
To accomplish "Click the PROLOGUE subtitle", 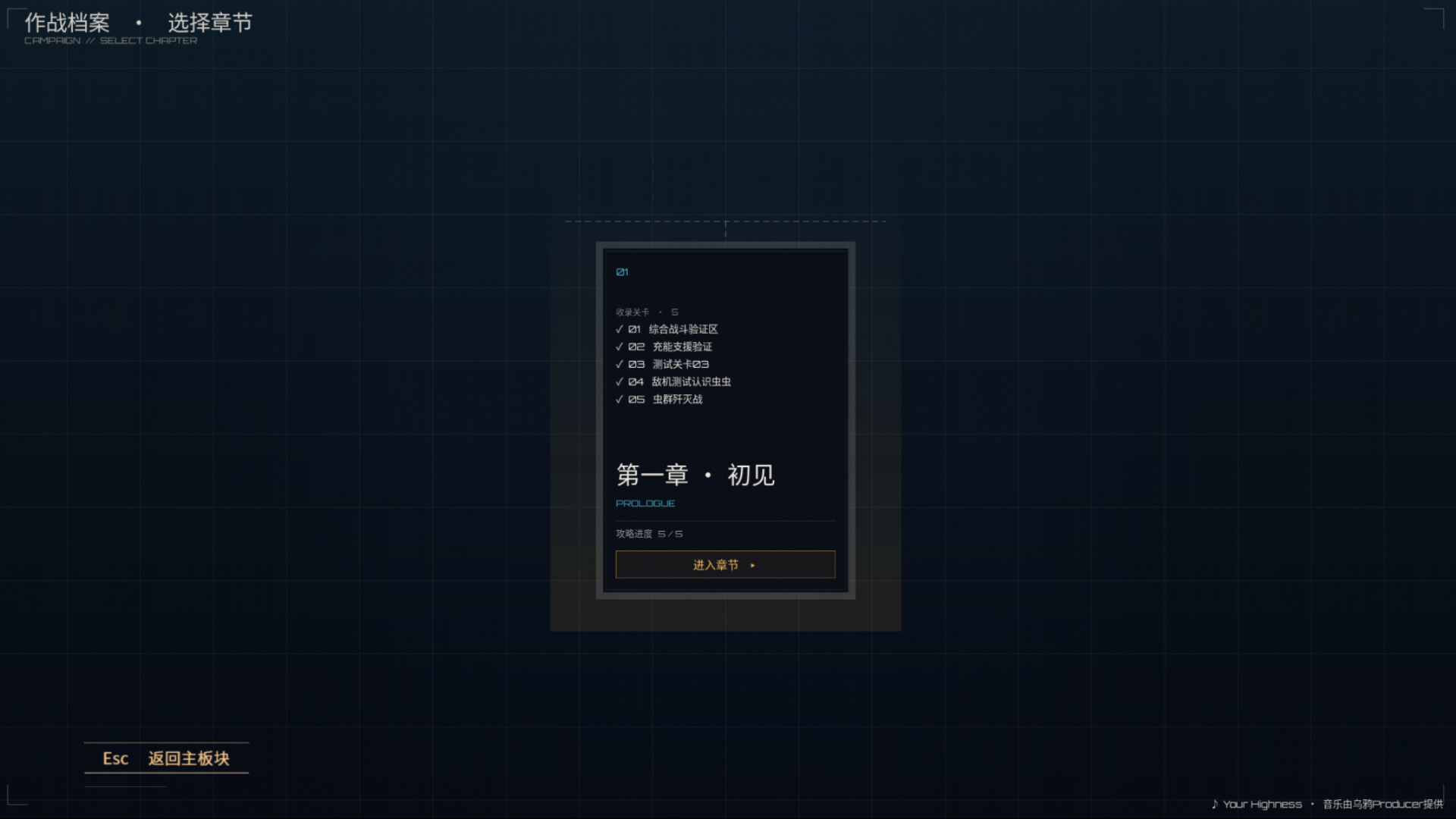I will coord(645,504).
